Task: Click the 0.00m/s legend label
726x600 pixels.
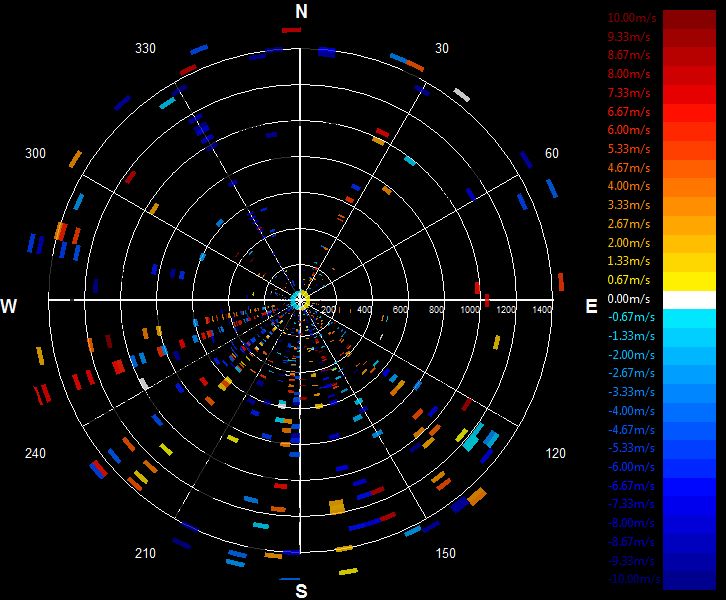Action: 629,299
